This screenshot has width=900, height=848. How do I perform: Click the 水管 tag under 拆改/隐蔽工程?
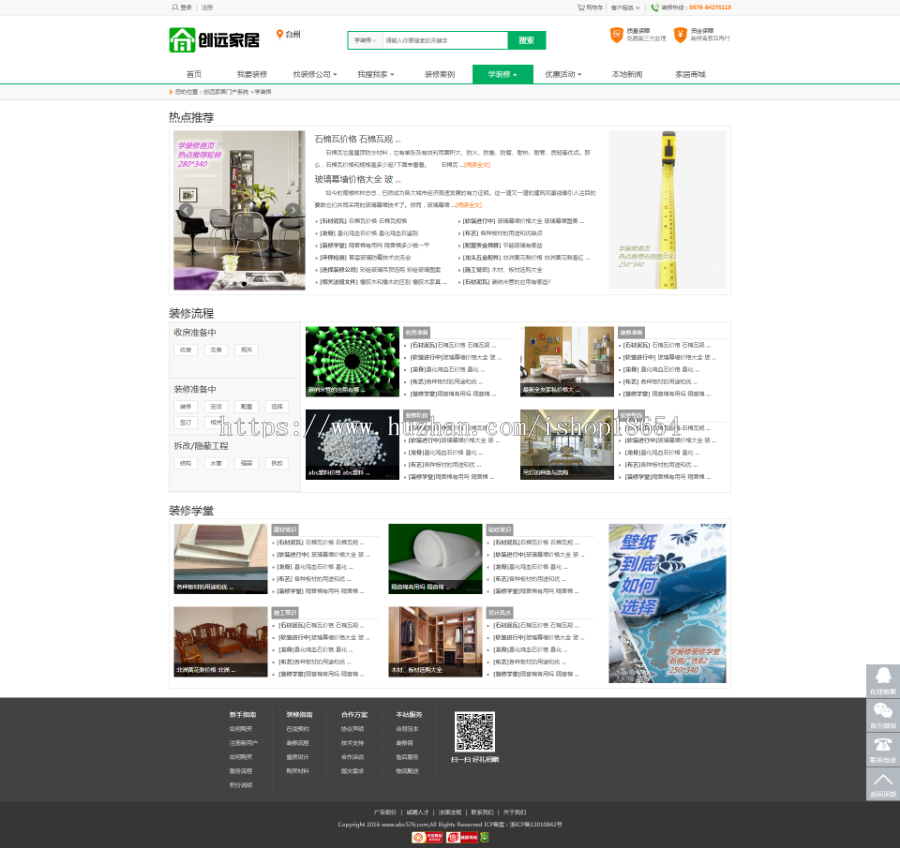pos(216,463)
